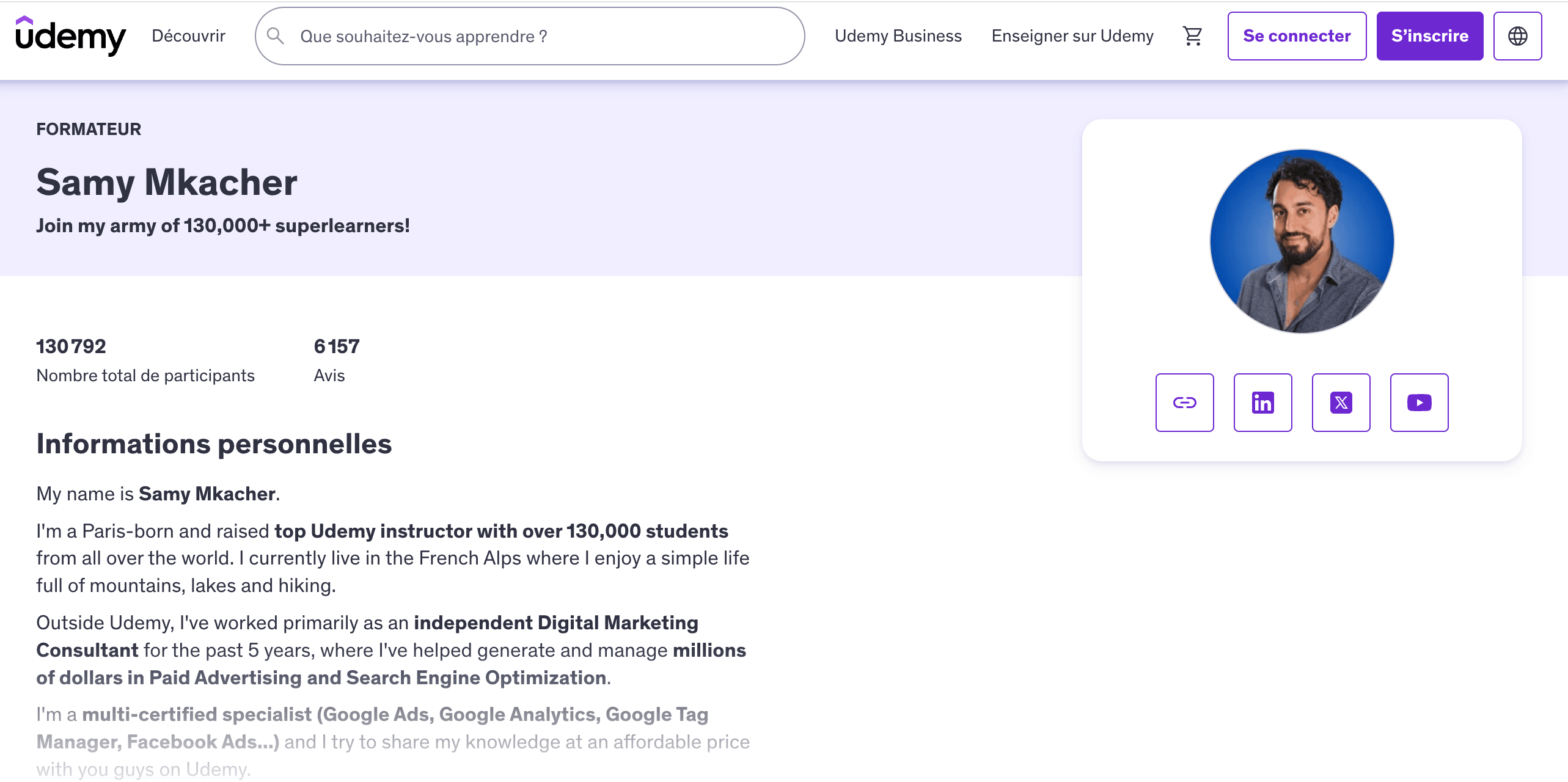Click the 'Informations personnelles' heading
Screen dimensions: 1568x782
[x=214, y=444]
